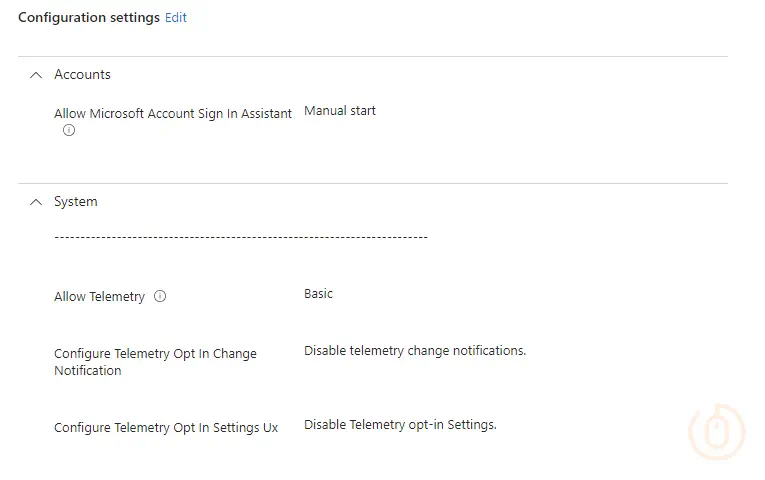Image resolution: width=765 pixels, height=480 pixels.
Task: Select the Disable telemetry change notifications value
Action: click(415, 351)
